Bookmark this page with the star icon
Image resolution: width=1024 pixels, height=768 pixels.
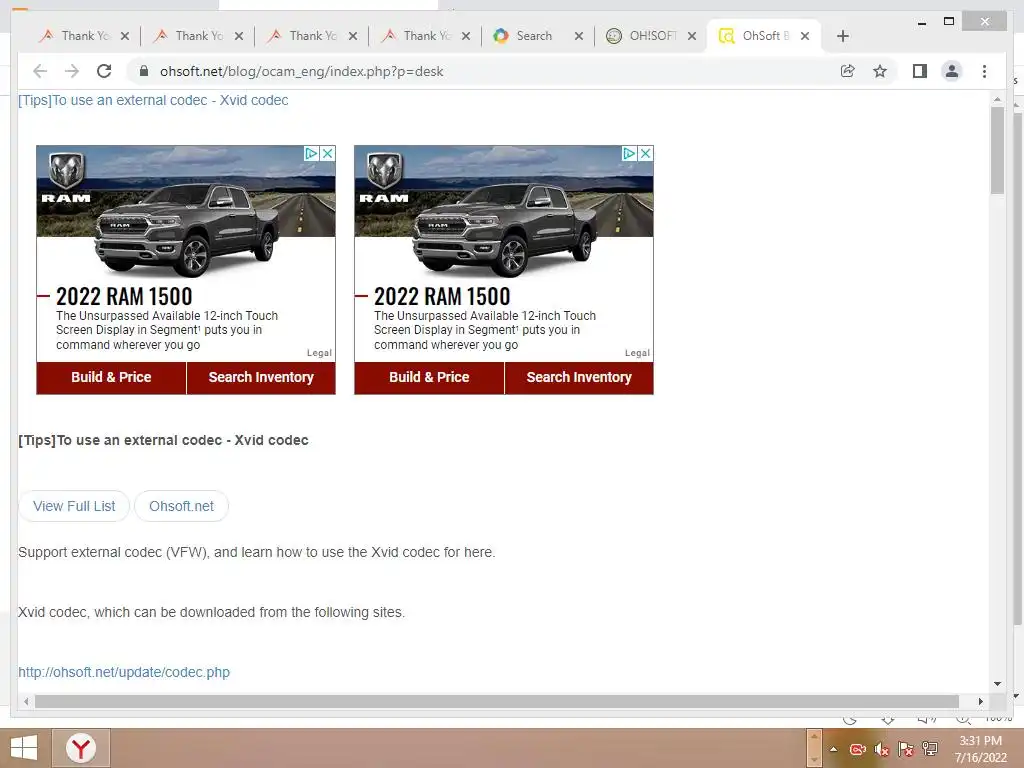coord(880,71)
